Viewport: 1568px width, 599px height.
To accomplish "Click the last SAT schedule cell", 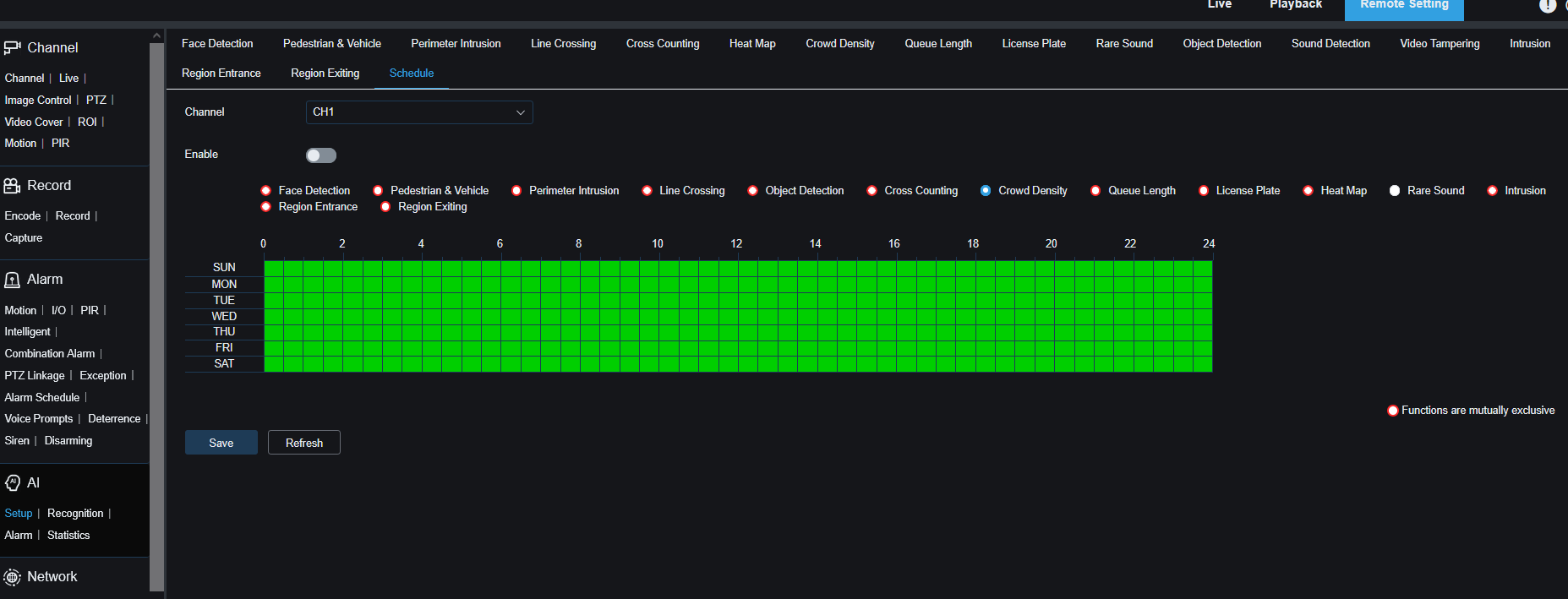I will pyautogui.click(x=1203, y=364).
